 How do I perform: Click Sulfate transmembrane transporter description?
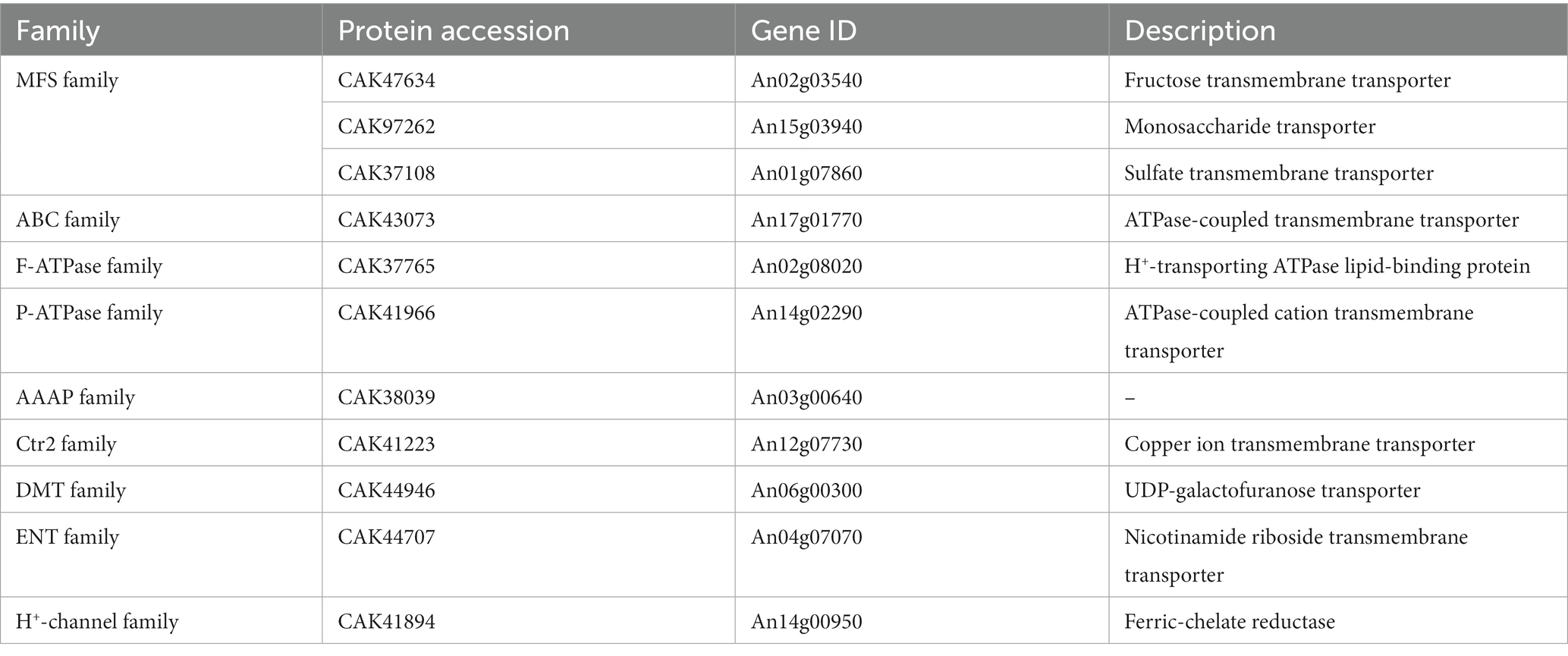tap(1278, 173)
